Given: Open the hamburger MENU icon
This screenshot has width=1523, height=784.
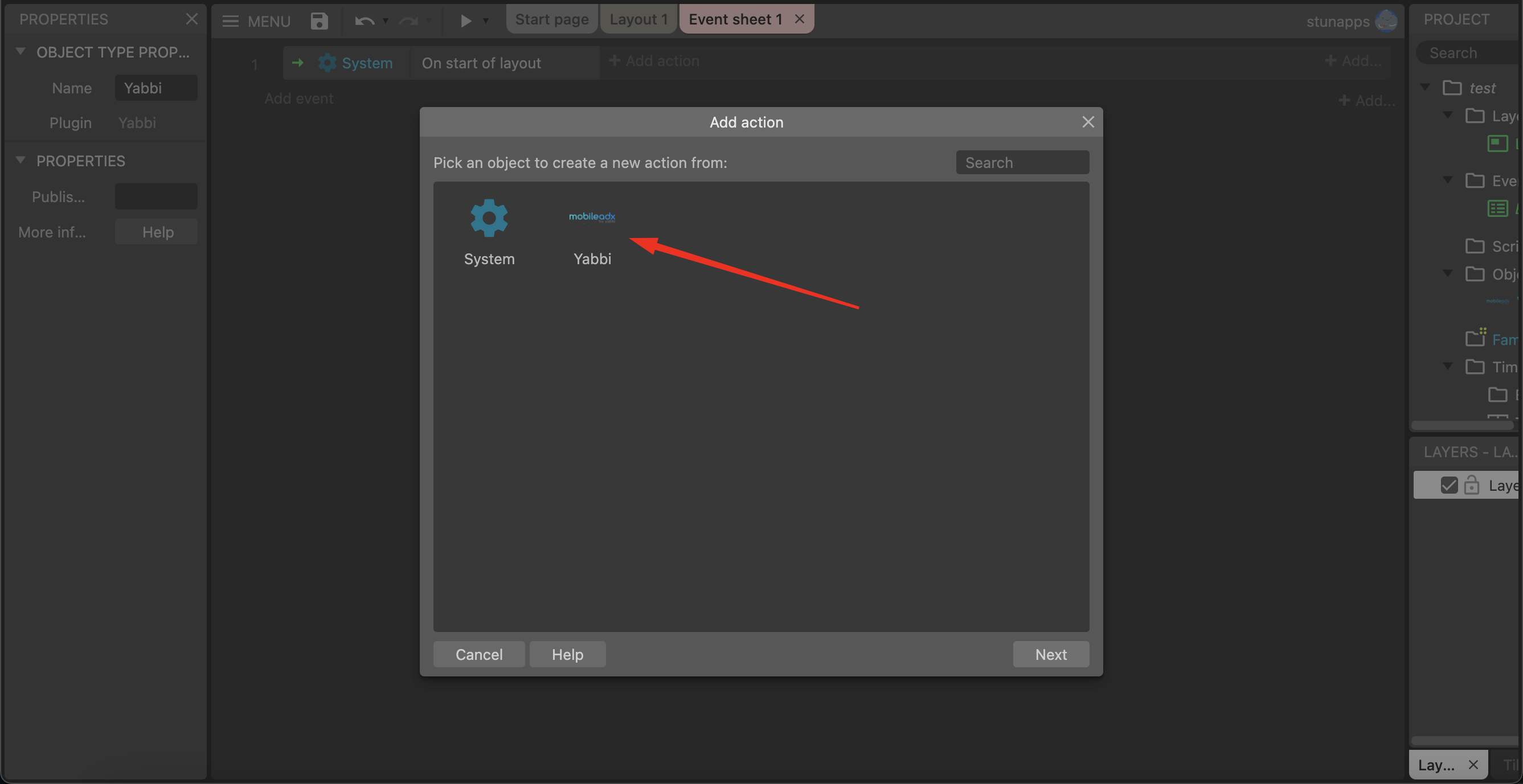Looking at the screenshot, I should (230, 20).
